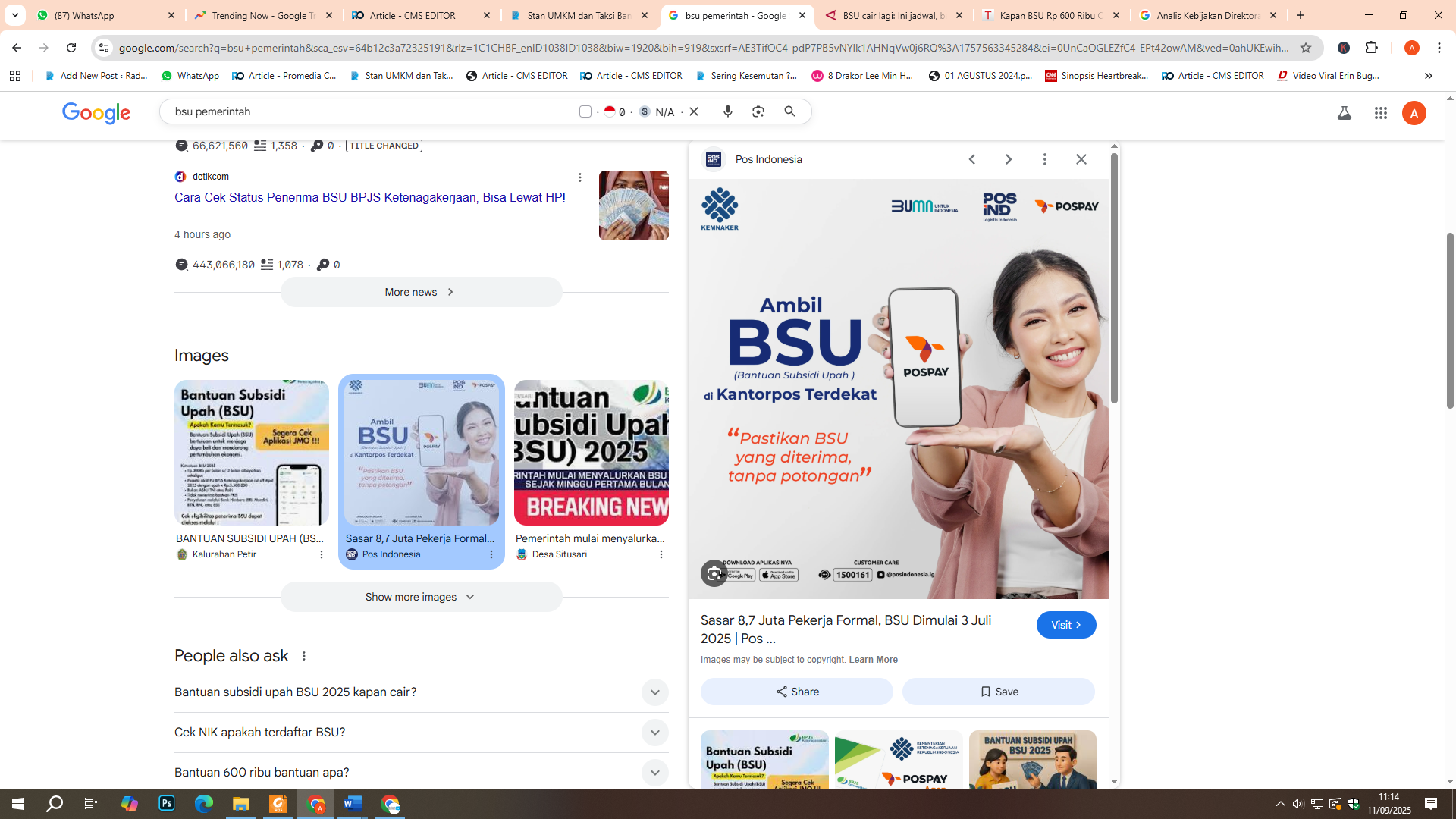Click the image preview panel scrollbar
This screenshot has height=819, width=1456.
[1114, 278]
